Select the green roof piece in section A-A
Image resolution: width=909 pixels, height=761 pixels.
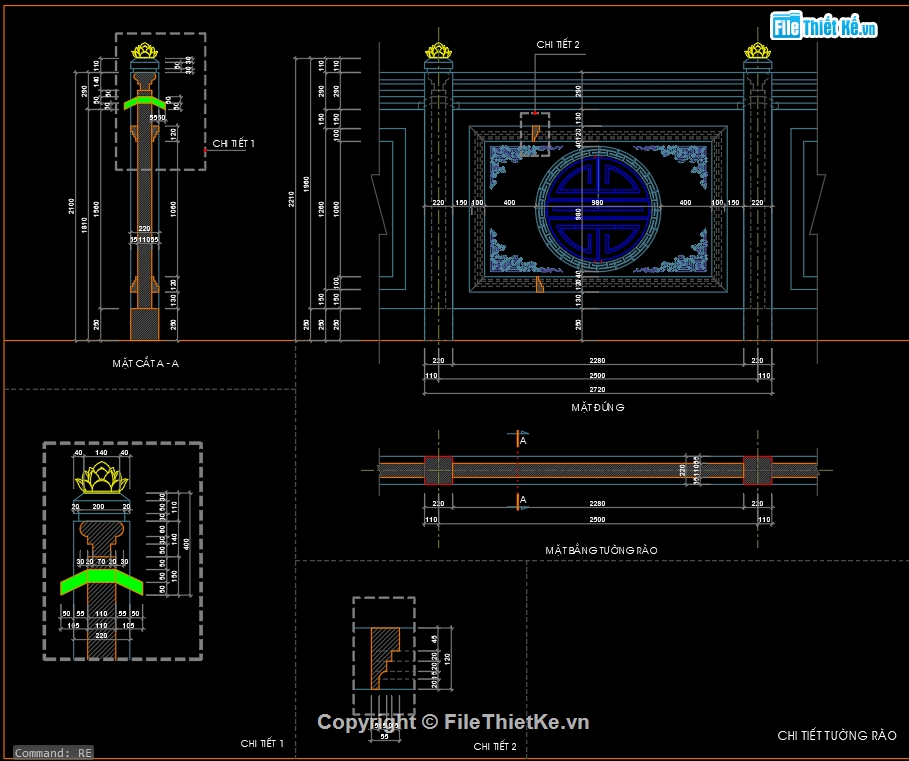144,103
